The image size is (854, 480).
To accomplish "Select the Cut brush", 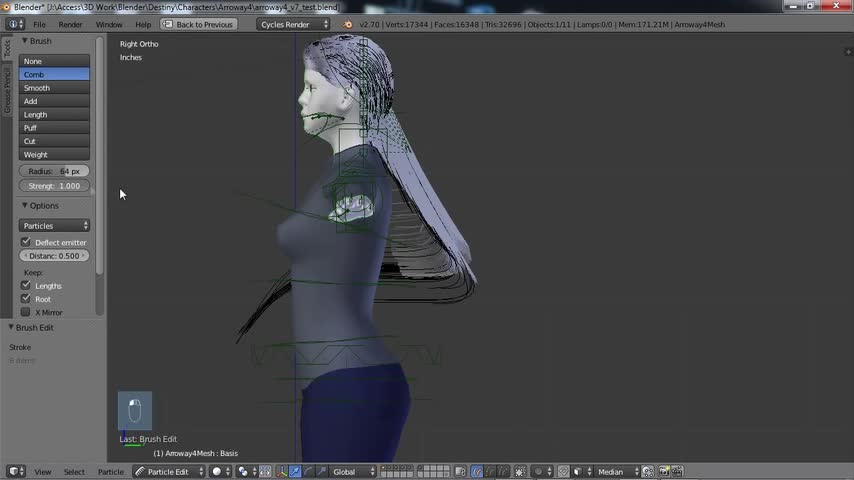I will 54,141.
